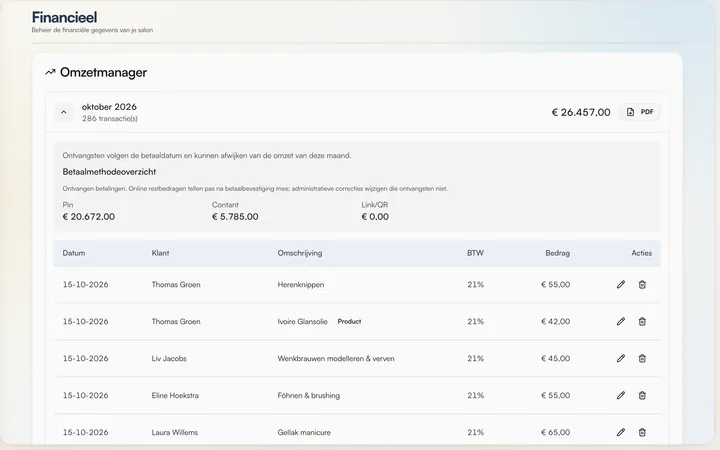
Task: Click the Betaalmethodeoverzicht heading
Action: [x=109, y=172]
